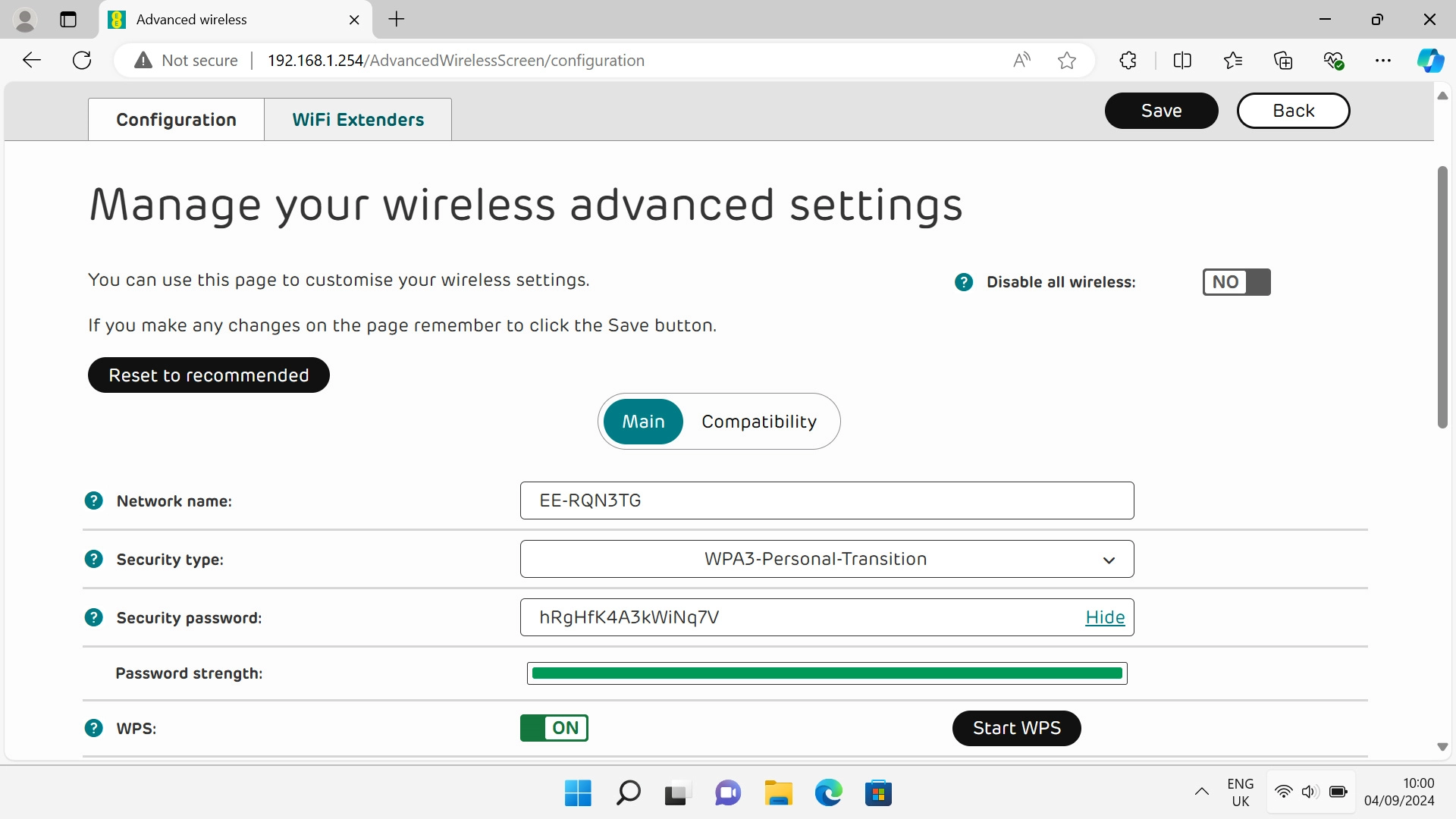Expand the system tray hidden icons chevron

1201,792
